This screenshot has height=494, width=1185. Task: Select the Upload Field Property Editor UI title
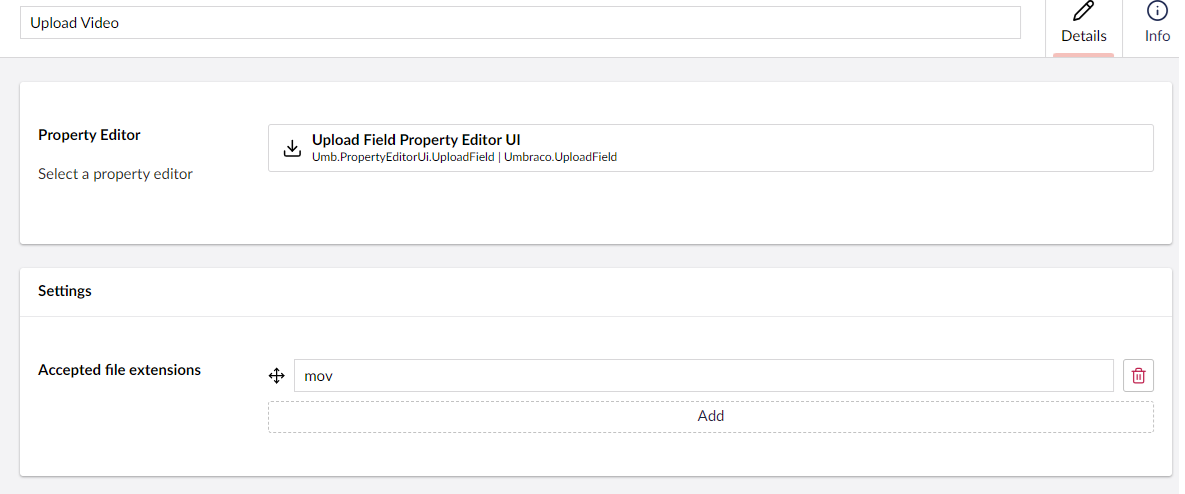[x=416, y=140]
